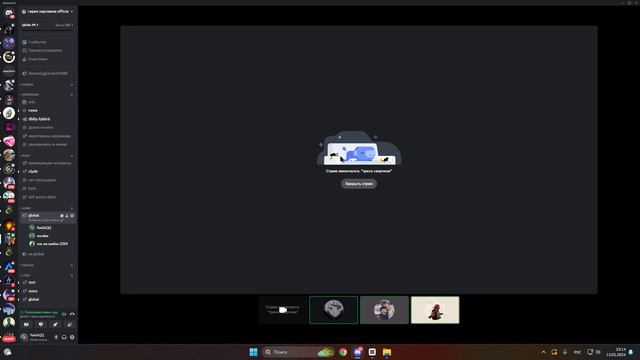Open the soundboard in voice panel
Viewport: 640px width, 360px height.
click(x=69, y=325)
